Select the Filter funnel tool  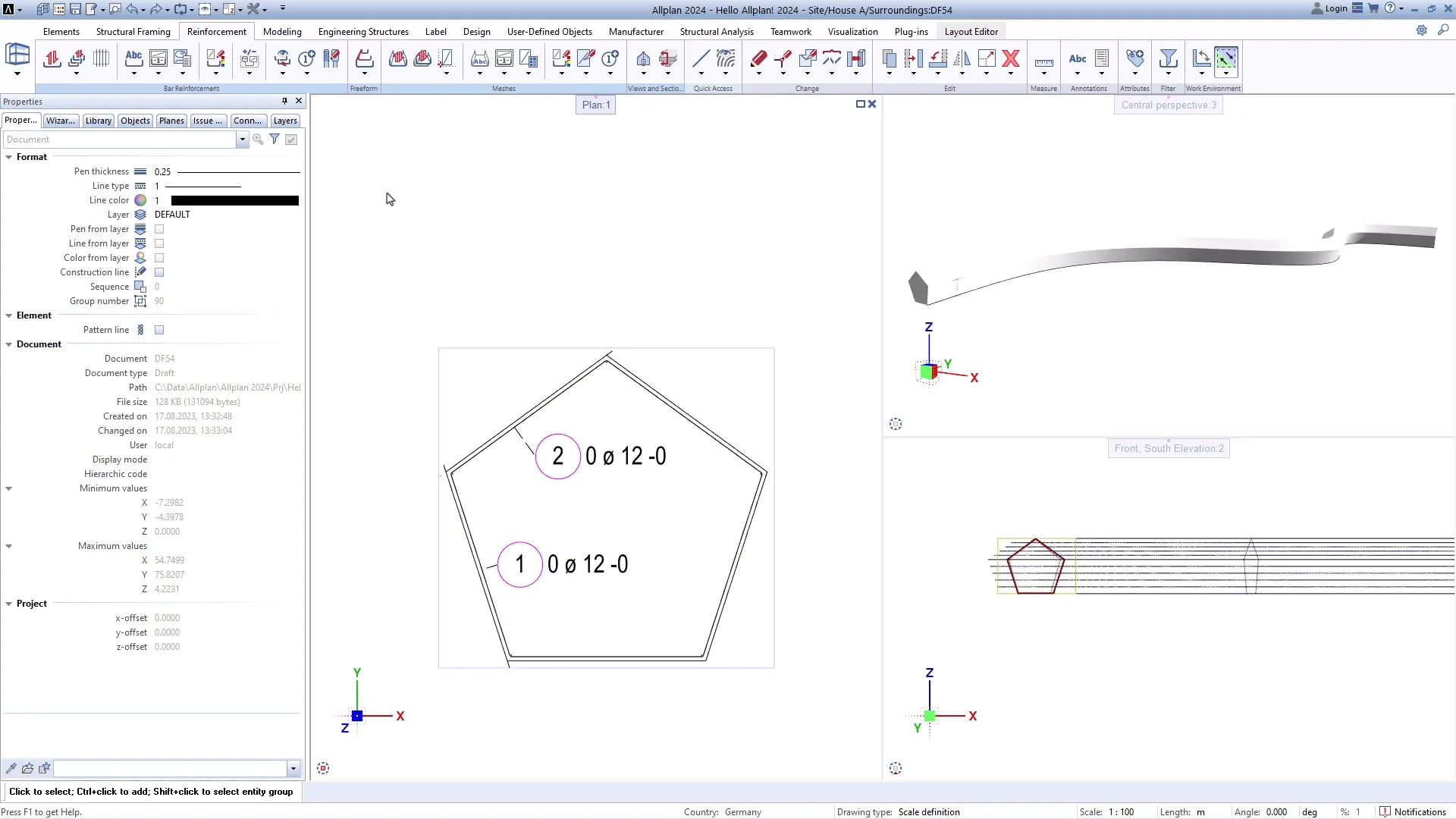pyautogui.click(x=1168, y=59)
